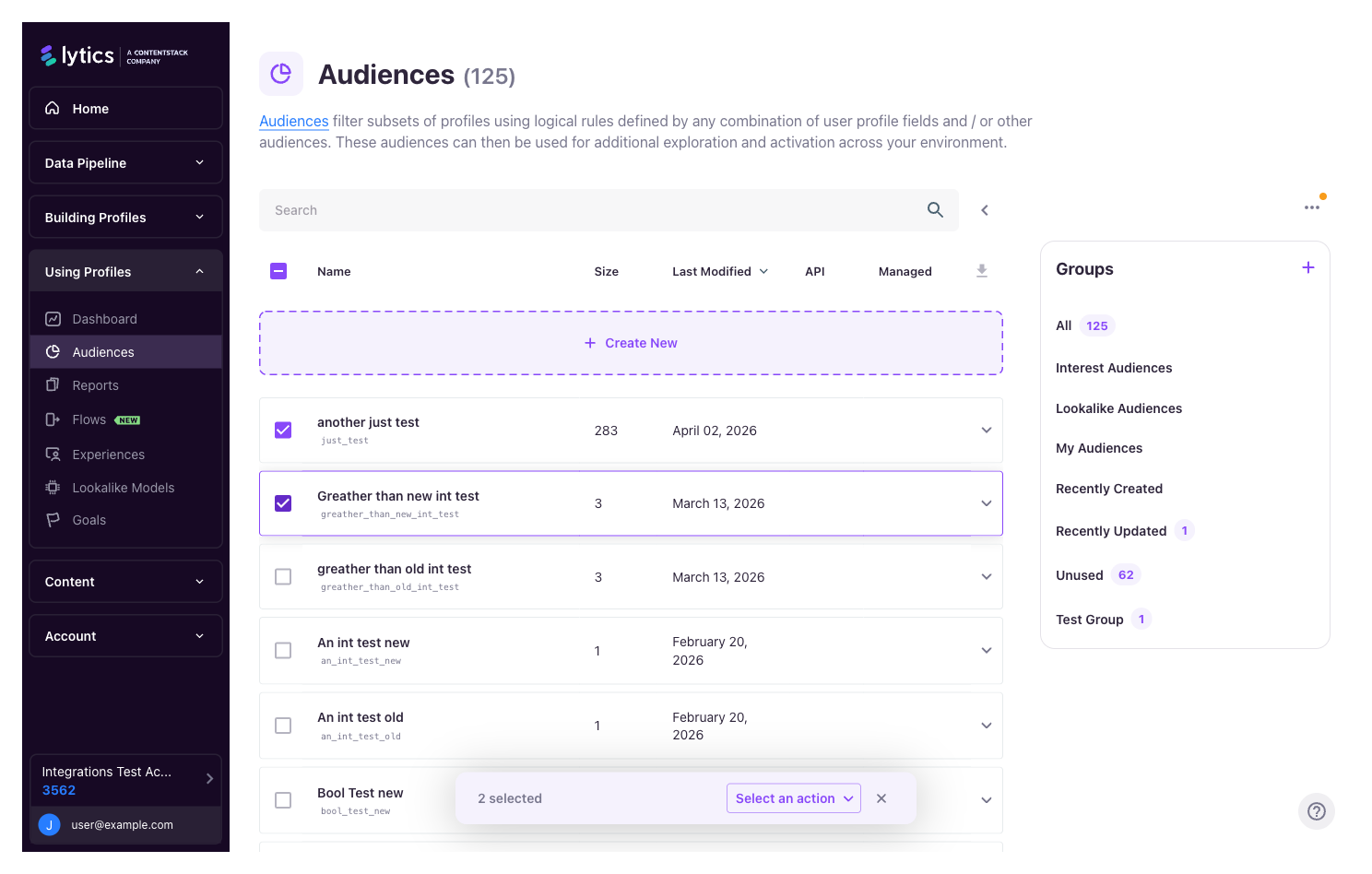Open the Dashboard from sidebar
Viewport: 1372px width, 874px height.
(x=103, y=318)
